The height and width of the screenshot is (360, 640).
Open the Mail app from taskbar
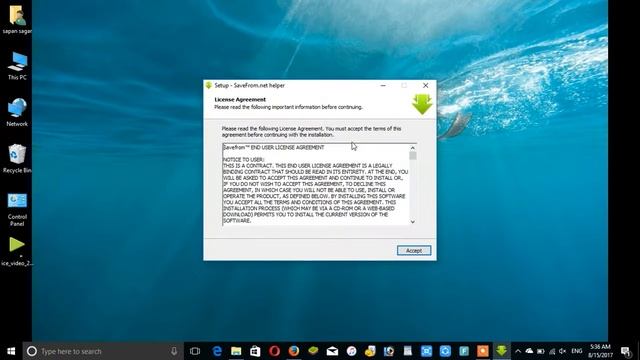coord(332,351)
